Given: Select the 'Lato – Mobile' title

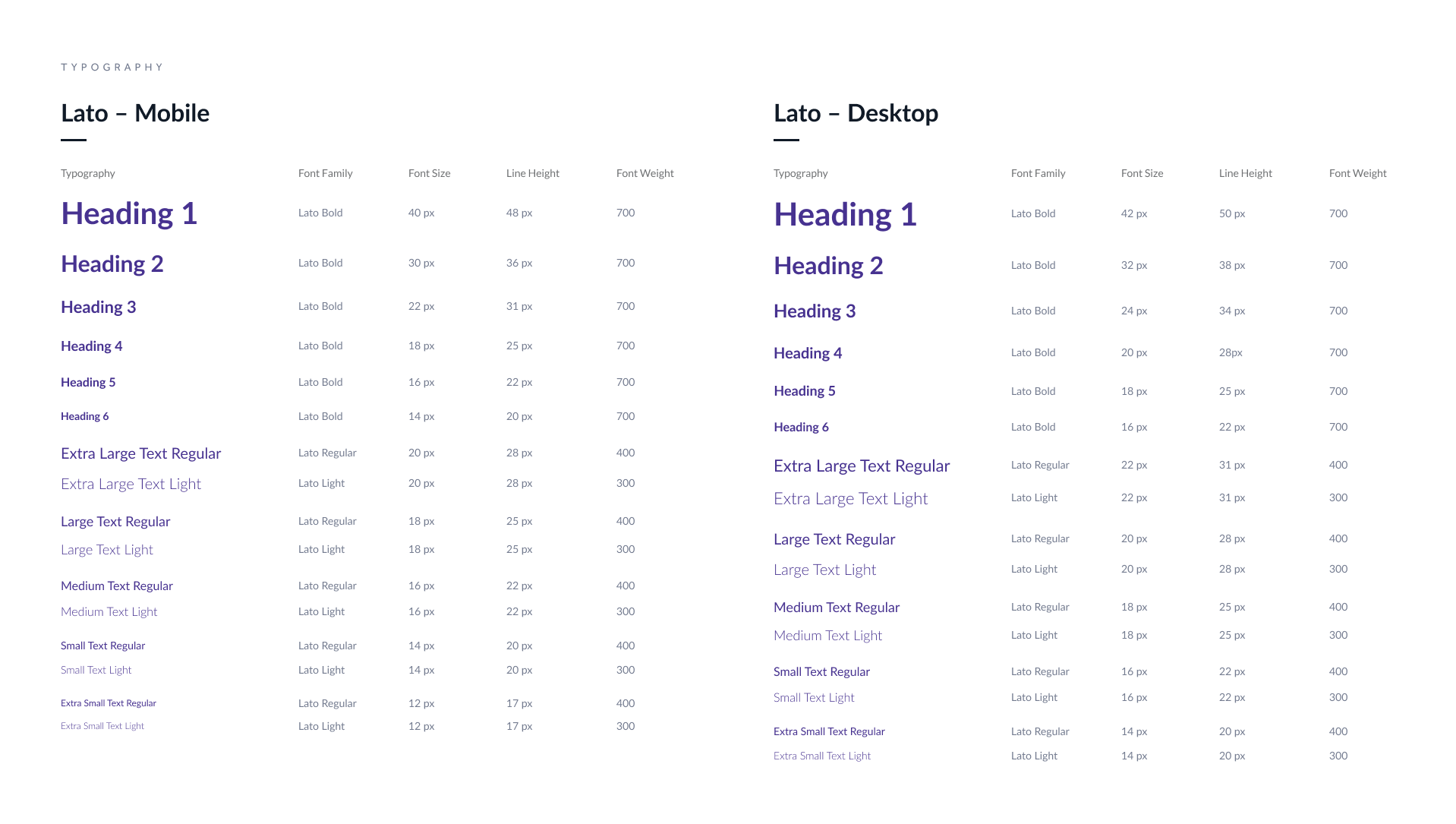Looking at the screenshot, I should 135,113.
